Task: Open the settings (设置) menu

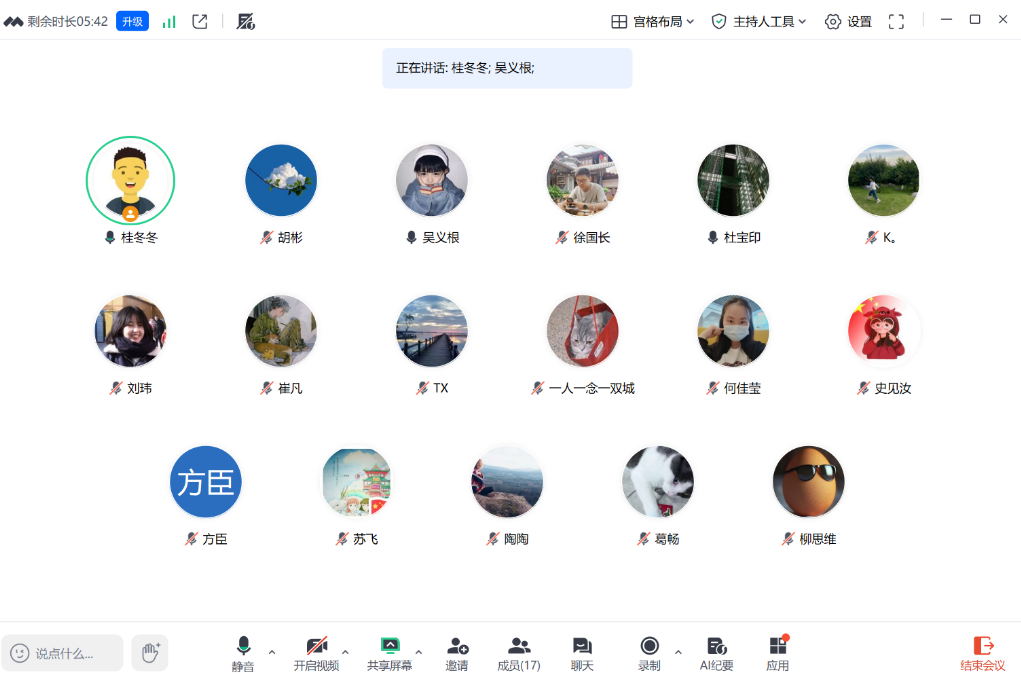Action: 848,21
